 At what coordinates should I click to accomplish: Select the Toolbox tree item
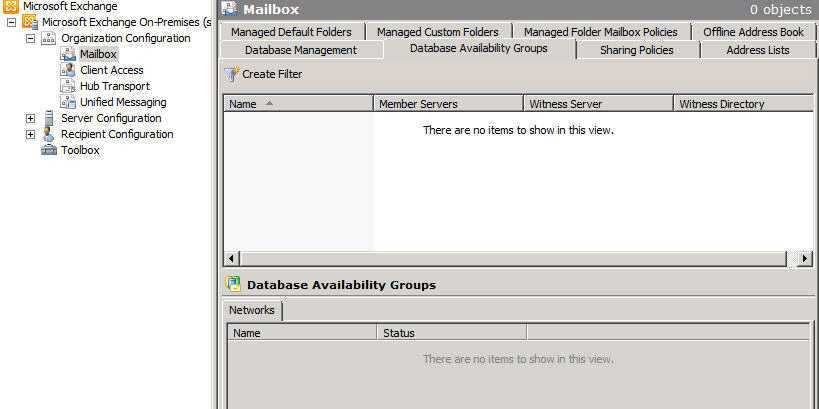click(80, 150)
